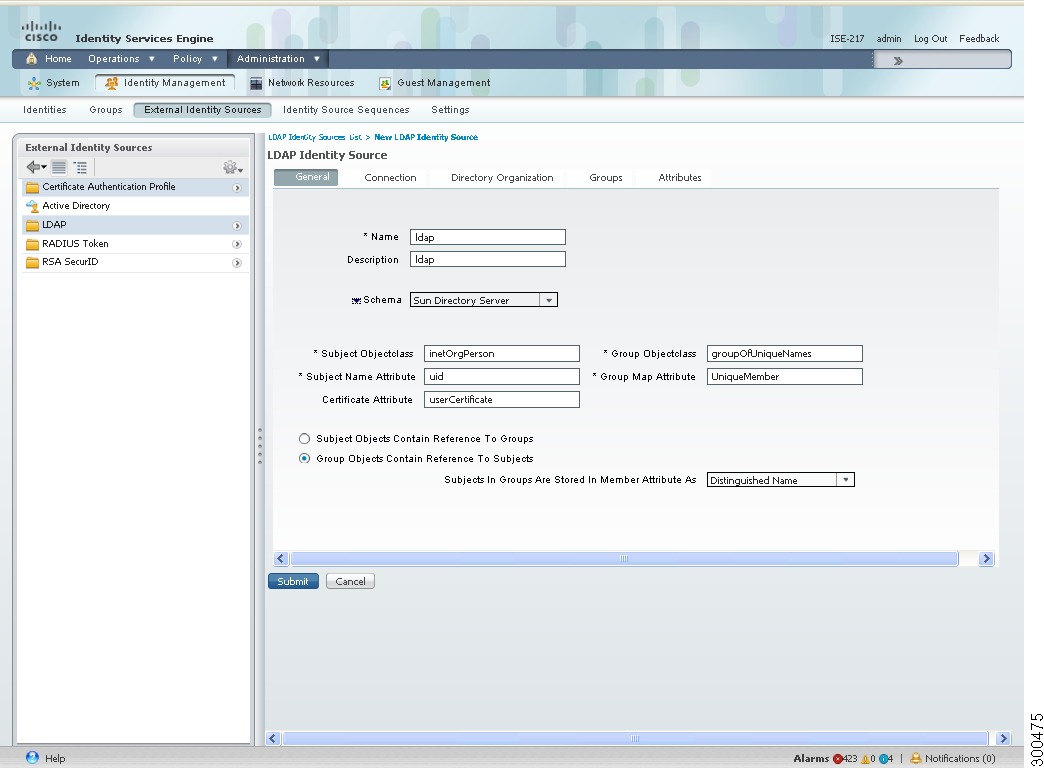Follow the LDAP Identity Sources List breadcrumb
The image size is (1044, 768).
(x=315, y=137)
